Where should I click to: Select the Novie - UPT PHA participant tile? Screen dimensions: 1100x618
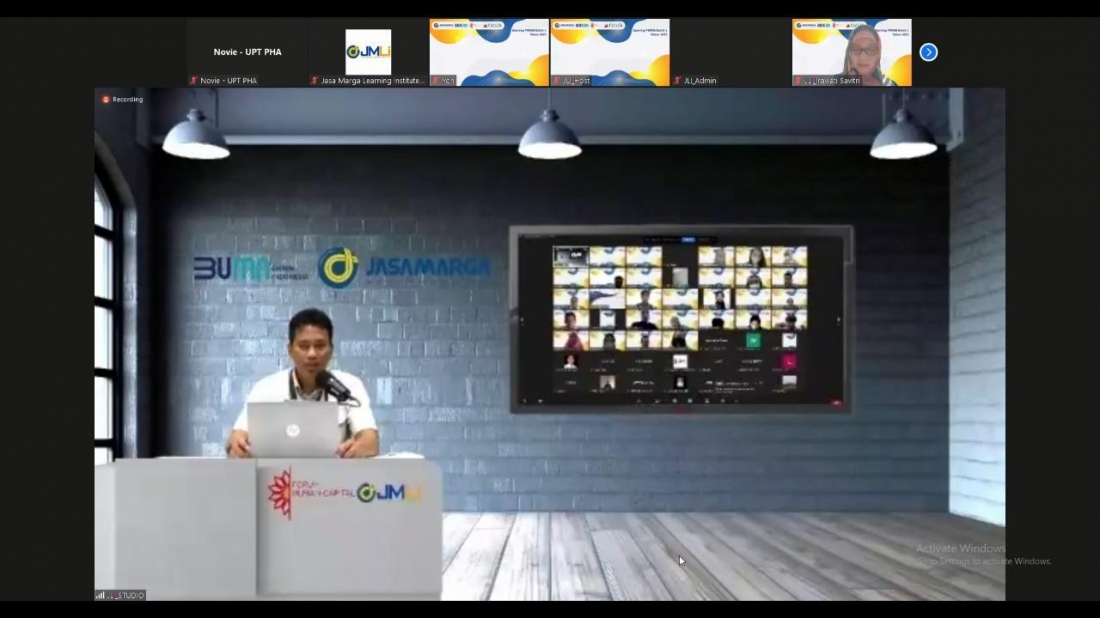tap(247, 53)
